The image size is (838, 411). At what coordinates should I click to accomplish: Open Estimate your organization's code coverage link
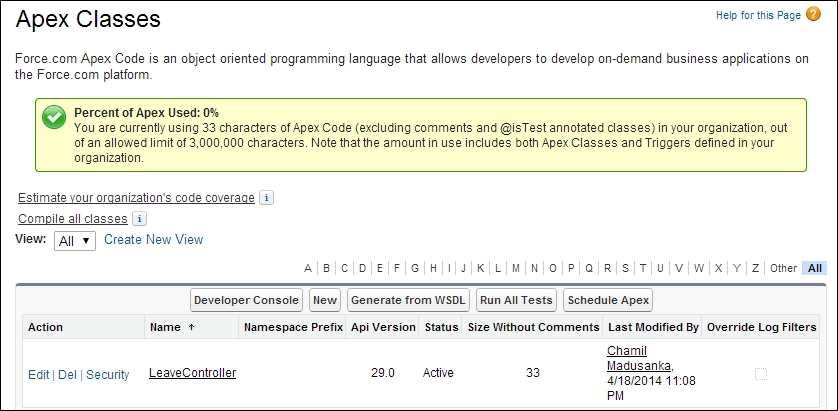coord(136,198)
